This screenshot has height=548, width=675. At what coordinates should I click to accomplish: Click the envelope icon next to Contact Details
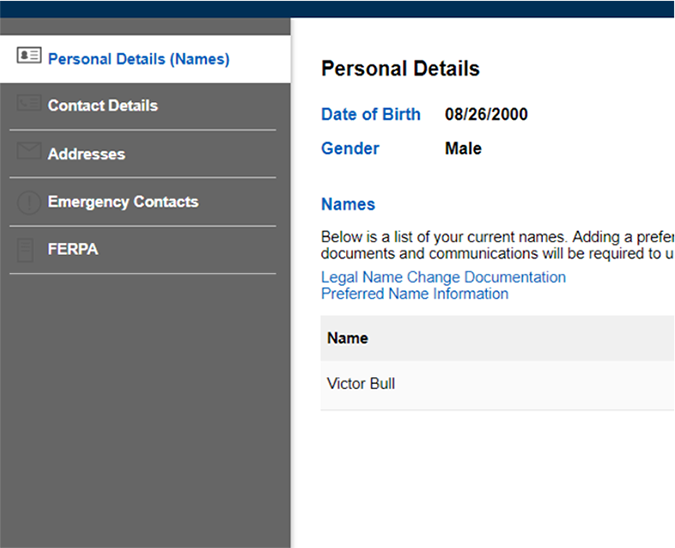click(28, 104)
